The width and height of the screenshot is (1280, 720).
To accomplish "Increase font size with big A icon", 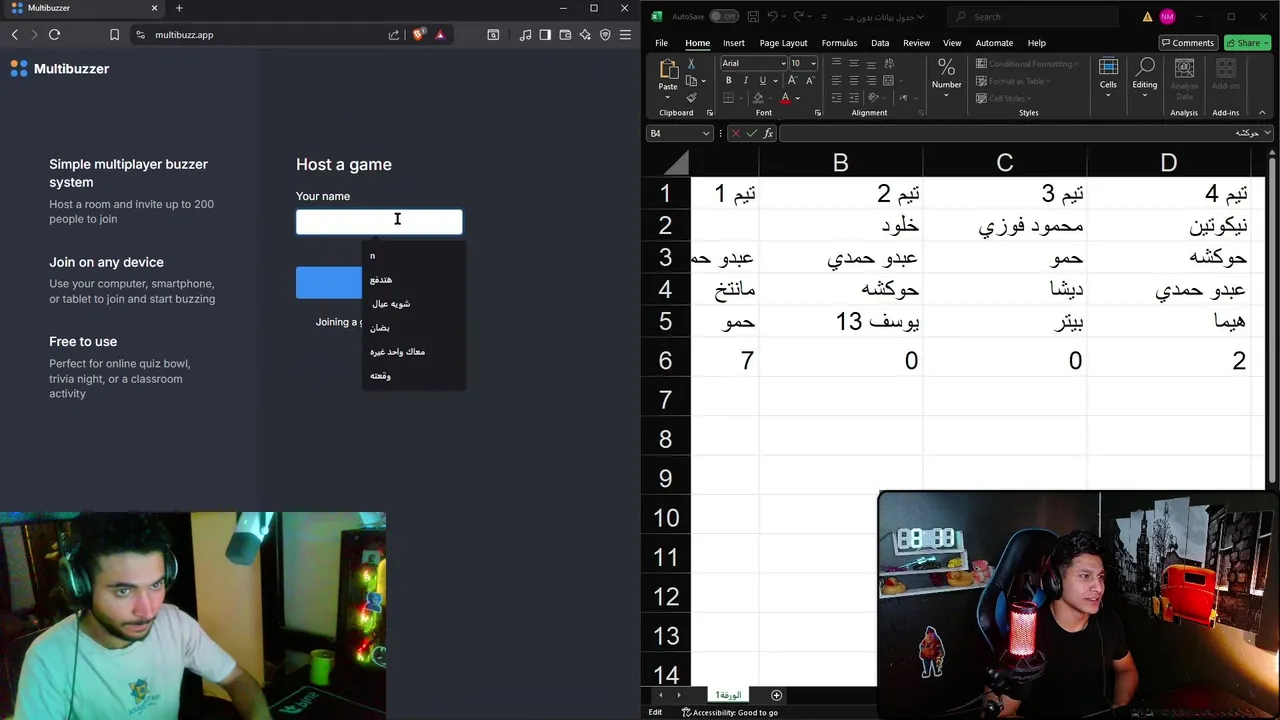I will pos(793,81).
